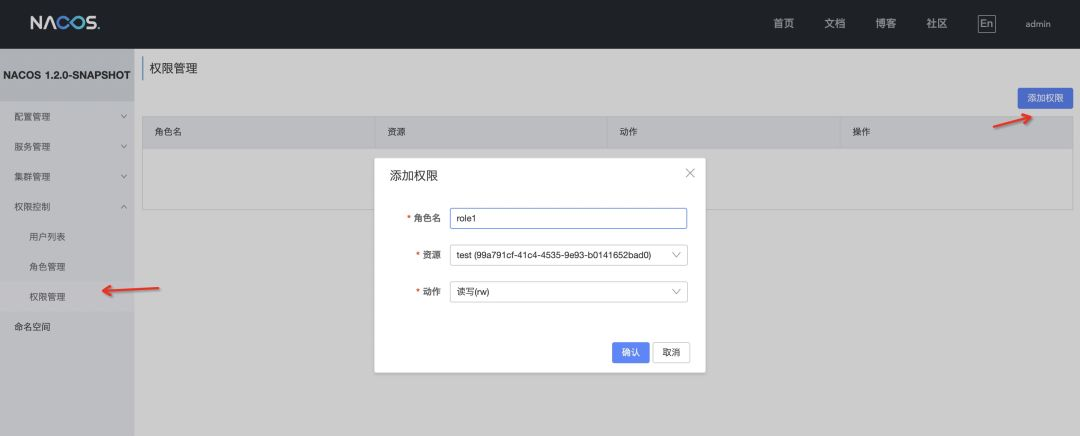The width and height of the screenshot is (1080, 436).
Task: Open 角色管理 in sidebar
Action: [x=67, y=267]
